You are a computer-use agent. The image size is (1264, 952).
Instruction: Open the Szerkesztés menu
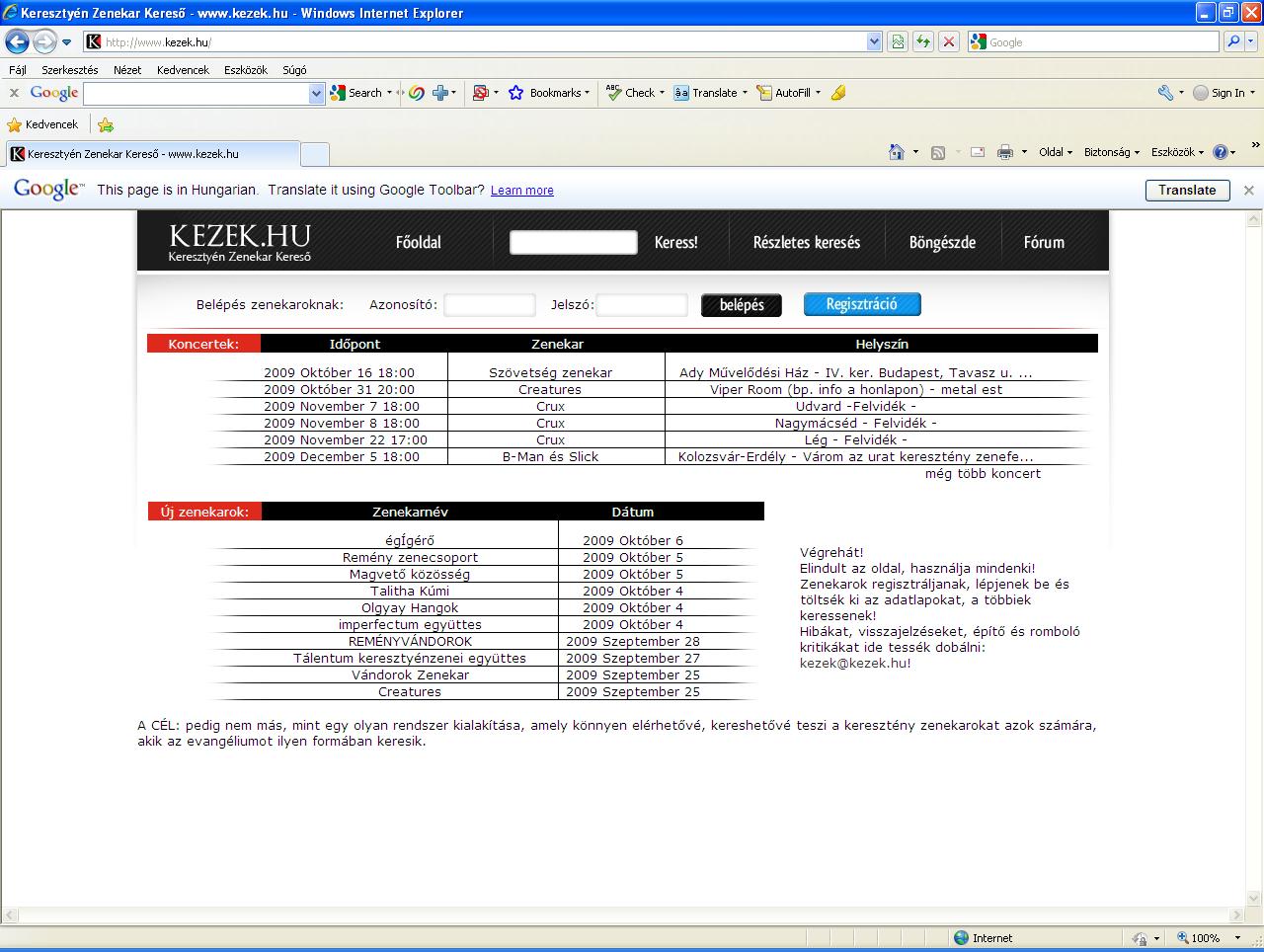[x=69, y=70]
